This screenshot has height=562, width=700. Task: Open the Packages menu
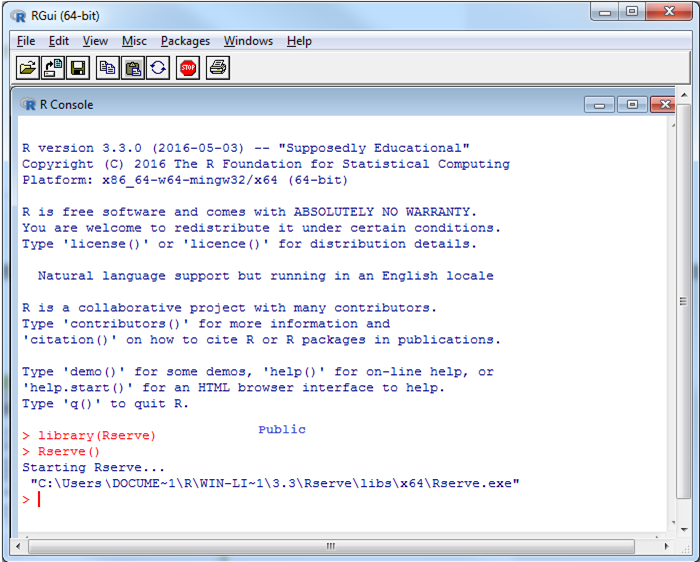click(185, 41)
